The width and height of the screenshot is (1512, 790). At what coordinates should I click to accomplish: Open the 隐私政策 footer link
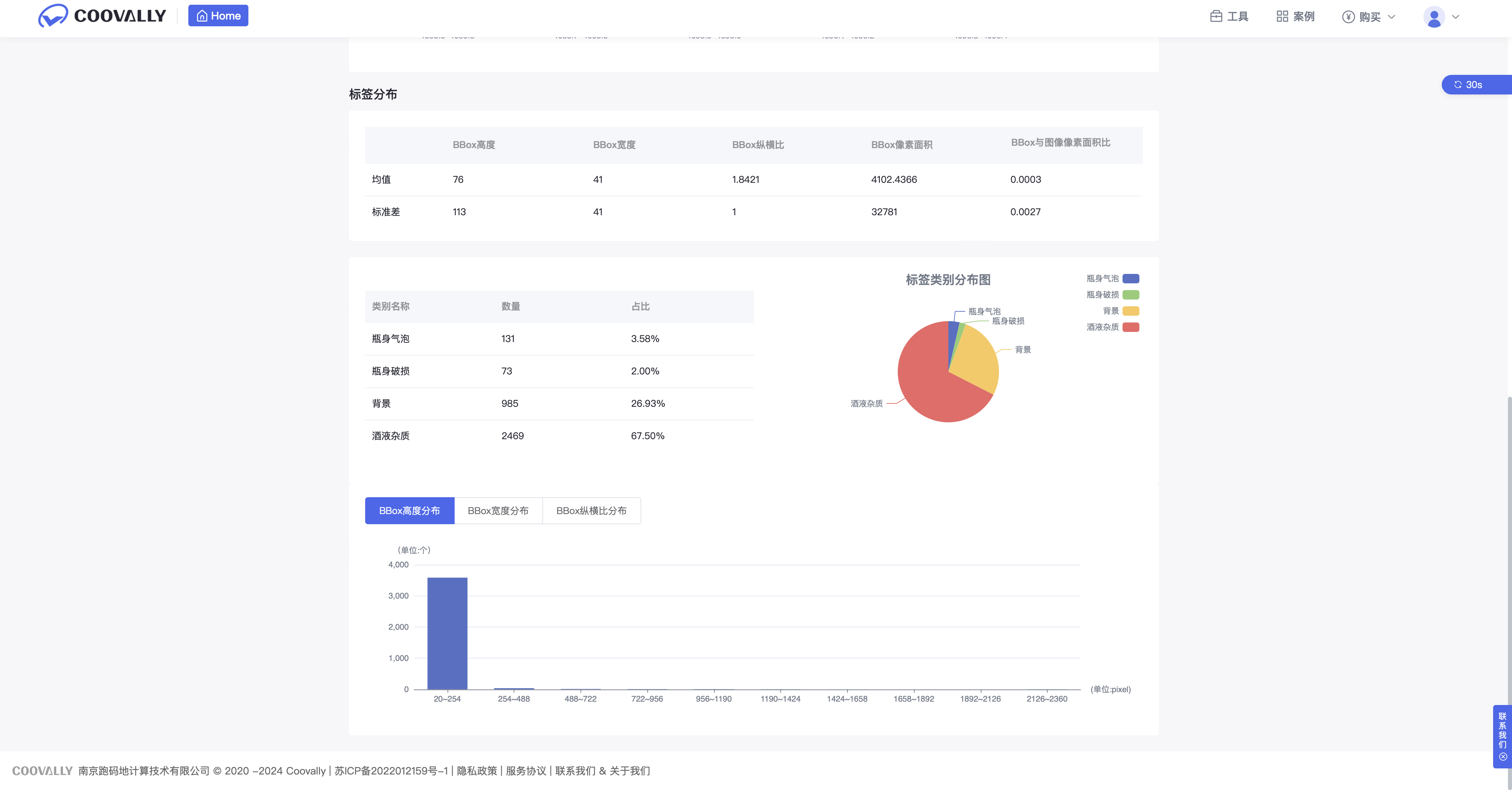click(x=477, y=771)
